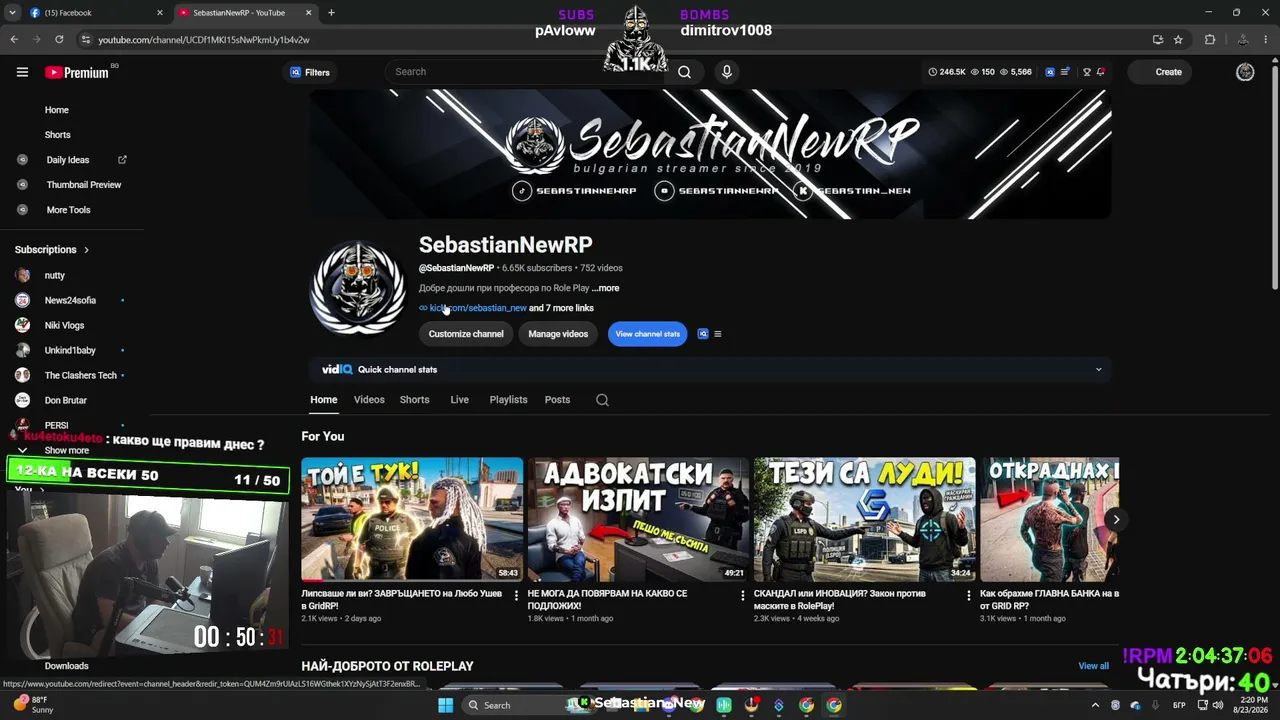The height and width of the screenshot is (720, 1280).
Task: Open the ТЕЗИ СА ЛУДИ video thumbnail
Action: coord(864,520)
